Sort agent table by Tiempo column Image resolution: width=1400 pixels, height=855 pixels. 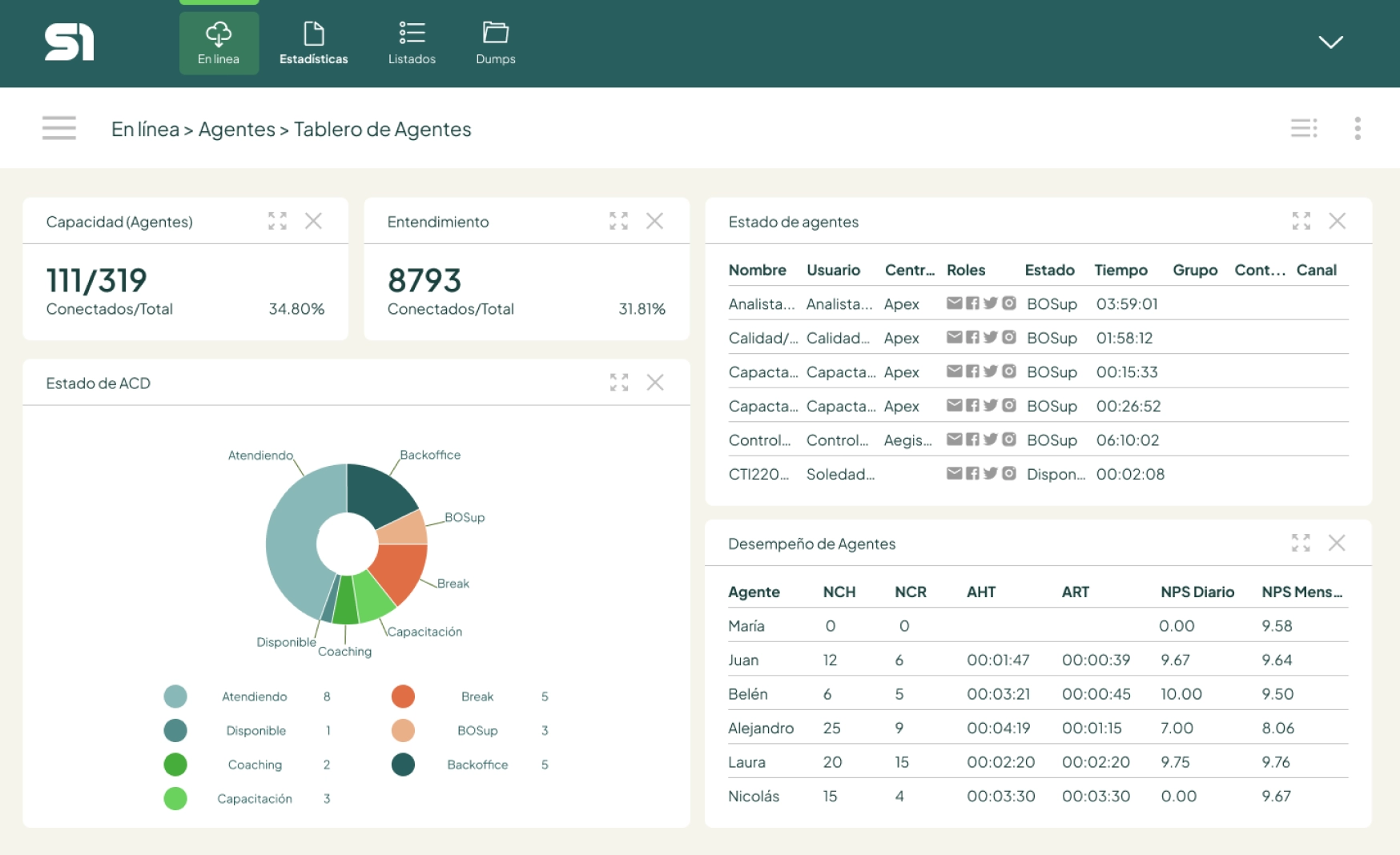pyautogui.click(x=1120, y=271)
